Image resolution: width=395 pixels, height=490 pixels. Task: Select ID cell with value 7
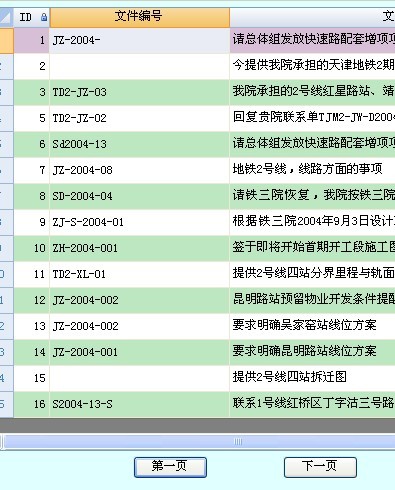pos(32,170)
